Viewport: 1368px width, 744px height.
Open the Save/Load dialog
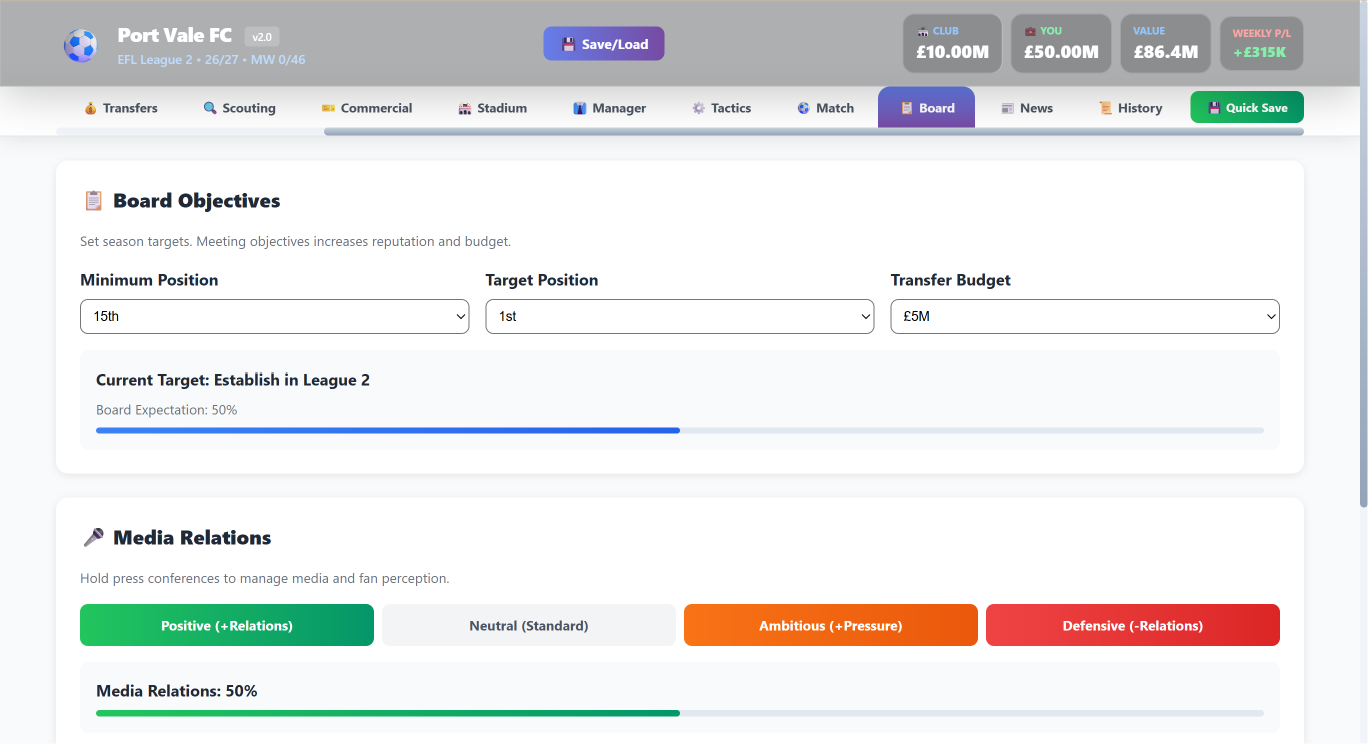click(604, 44)
